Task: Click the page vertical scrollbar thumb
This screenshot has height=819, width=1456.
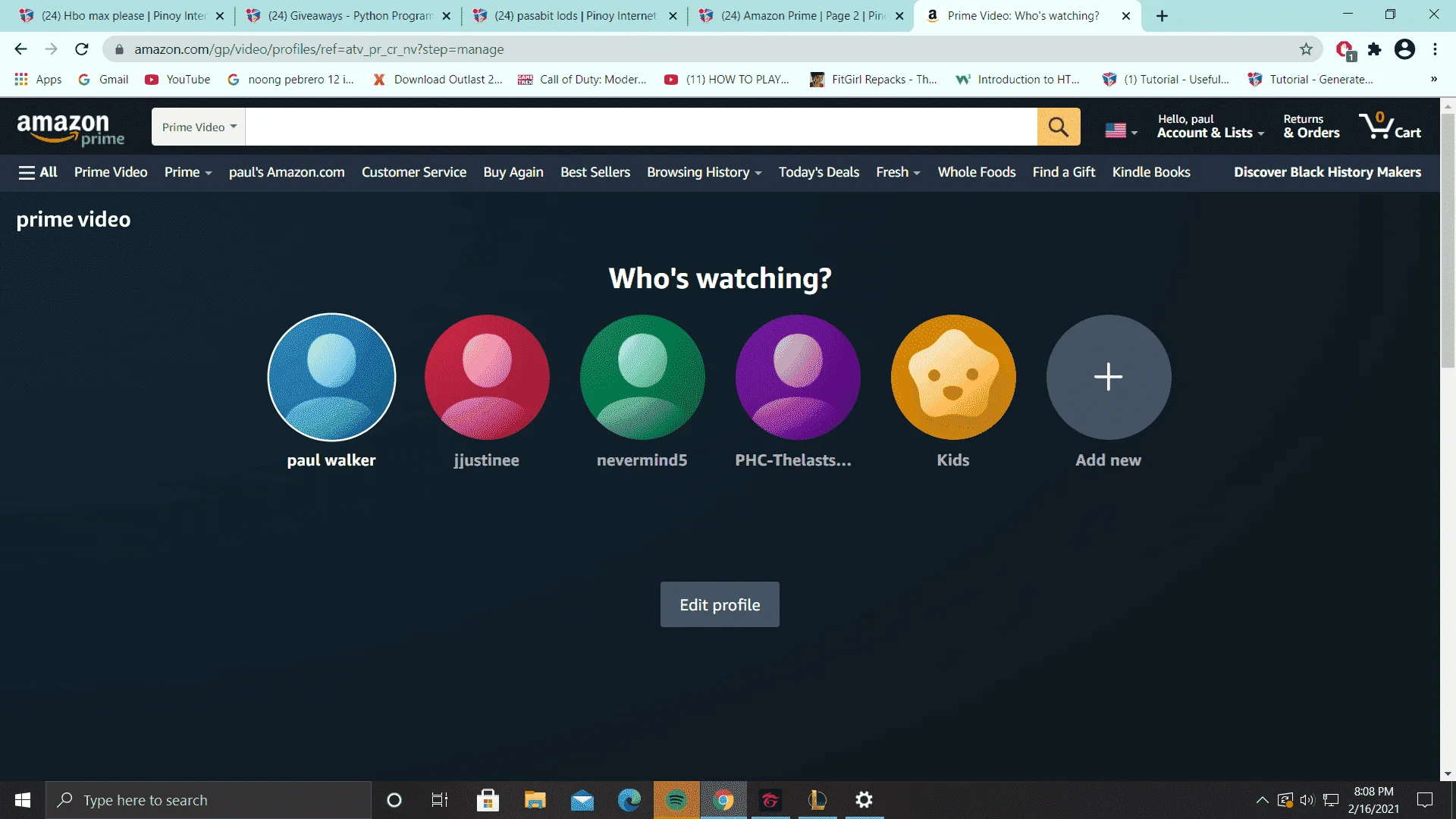Action: coord(1448,240)
